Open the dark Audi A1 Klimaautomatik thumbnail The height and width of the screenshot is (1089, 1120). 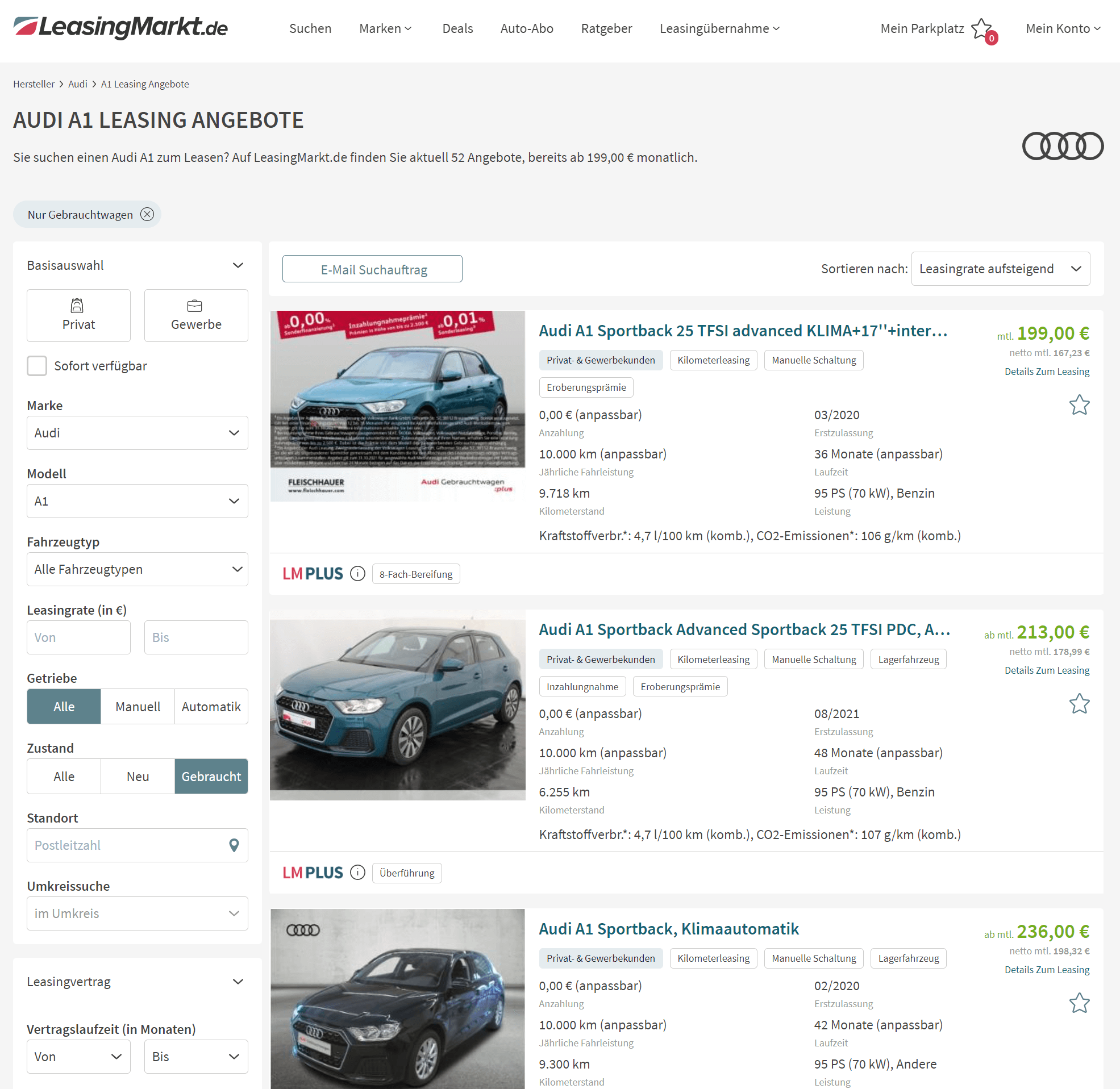pyautogui.click(x=398, y=999)
